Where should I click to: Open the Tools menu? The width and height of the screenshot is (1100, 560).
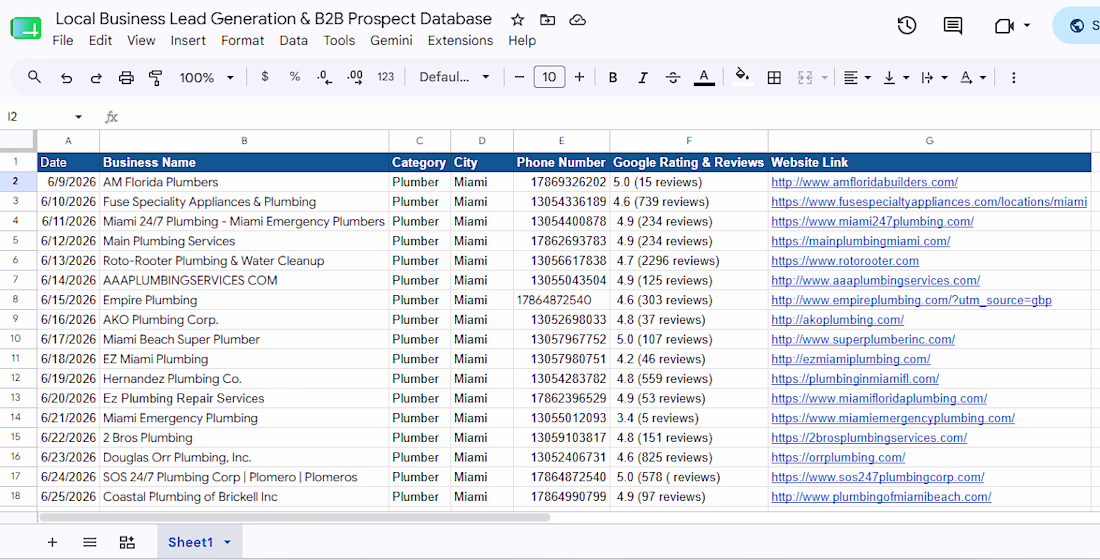pyautogui.click(x=339, y=41)
